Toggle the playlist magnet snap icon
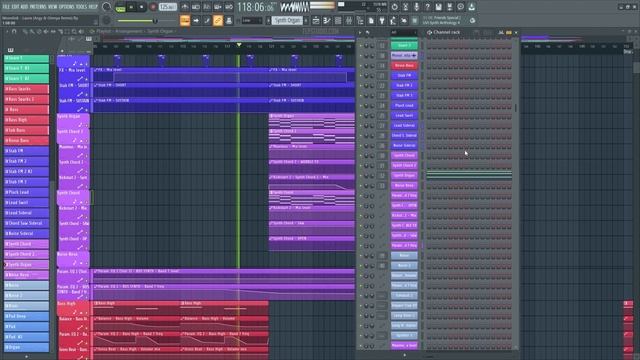Image resolution: width=640 pixels, height=360 pixels. (14, 31)
